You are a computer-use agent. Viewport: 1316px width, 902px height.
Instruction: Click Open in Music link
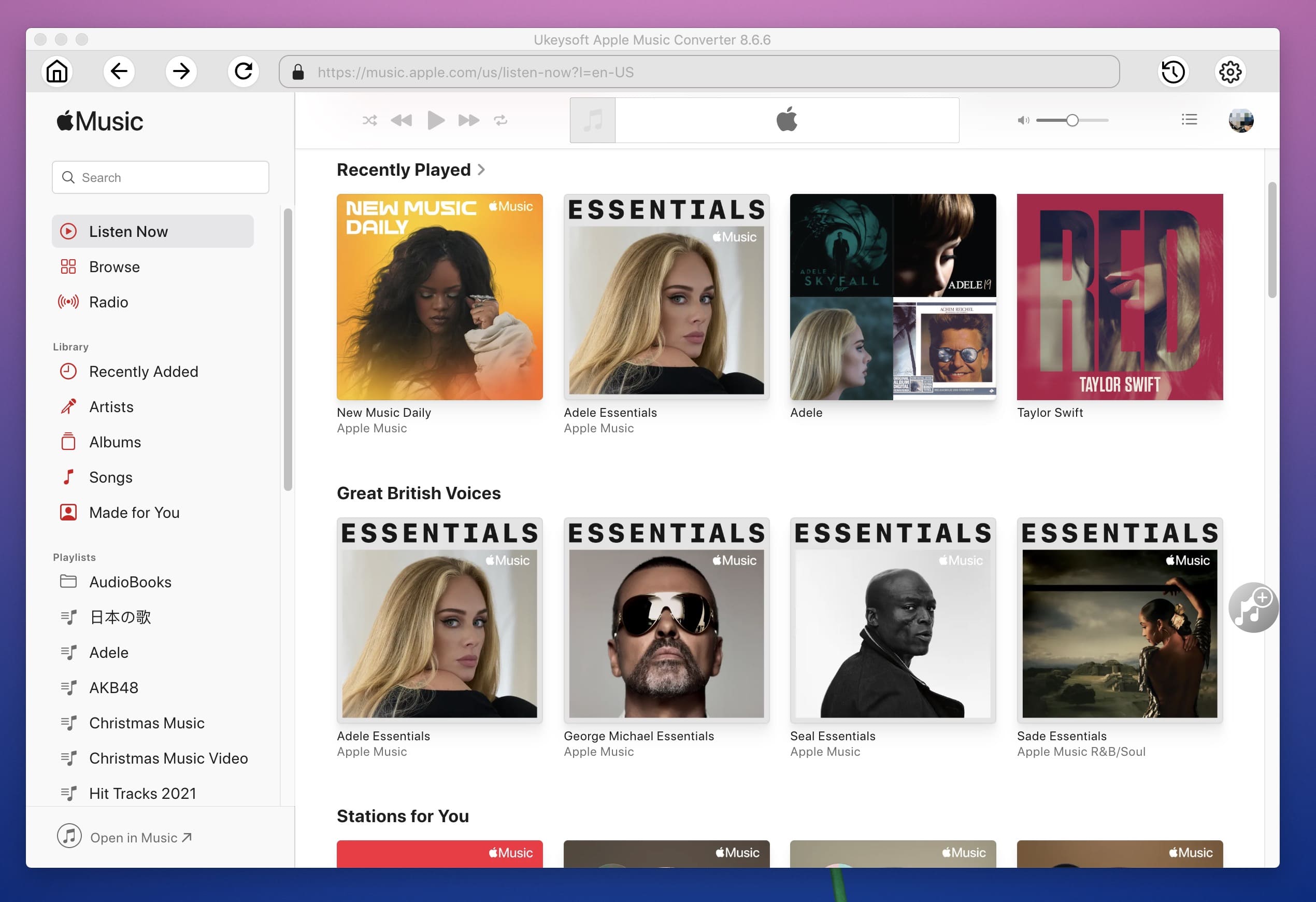(140, 837)
